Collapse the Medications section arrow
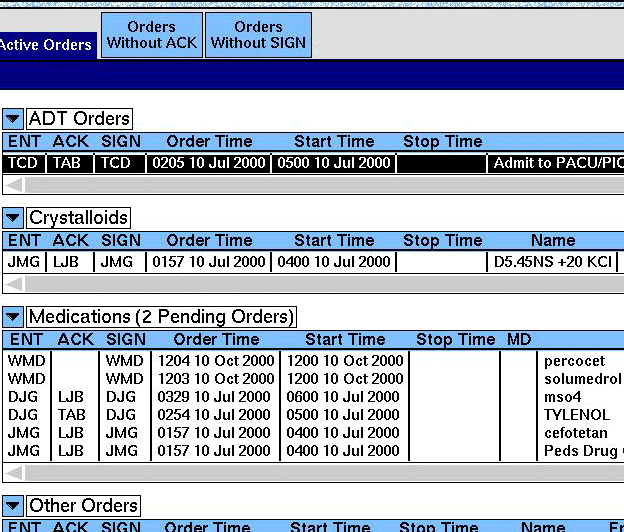The width and height of the screenshot is (624, 532). click(x=13, y=317)
